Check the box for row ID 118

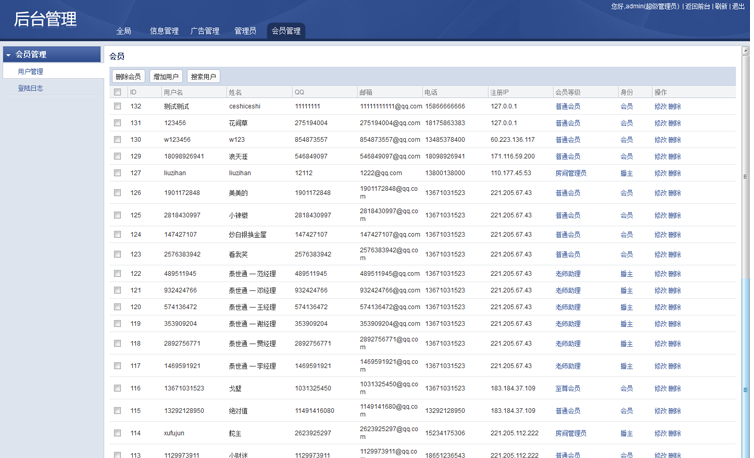point(117,344)
